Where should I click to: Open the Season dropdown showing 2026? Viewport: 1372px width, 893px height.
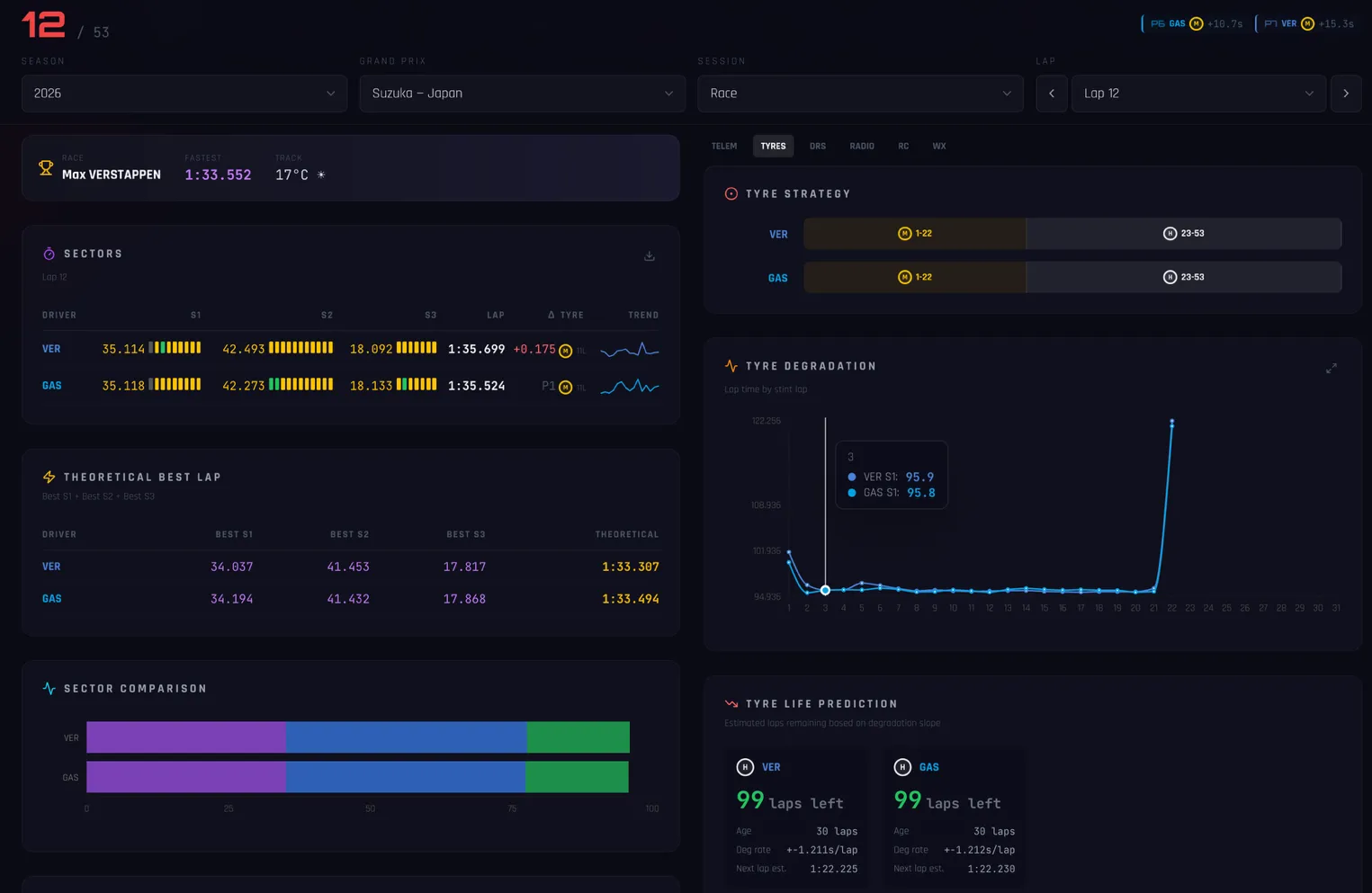[184, 94]
